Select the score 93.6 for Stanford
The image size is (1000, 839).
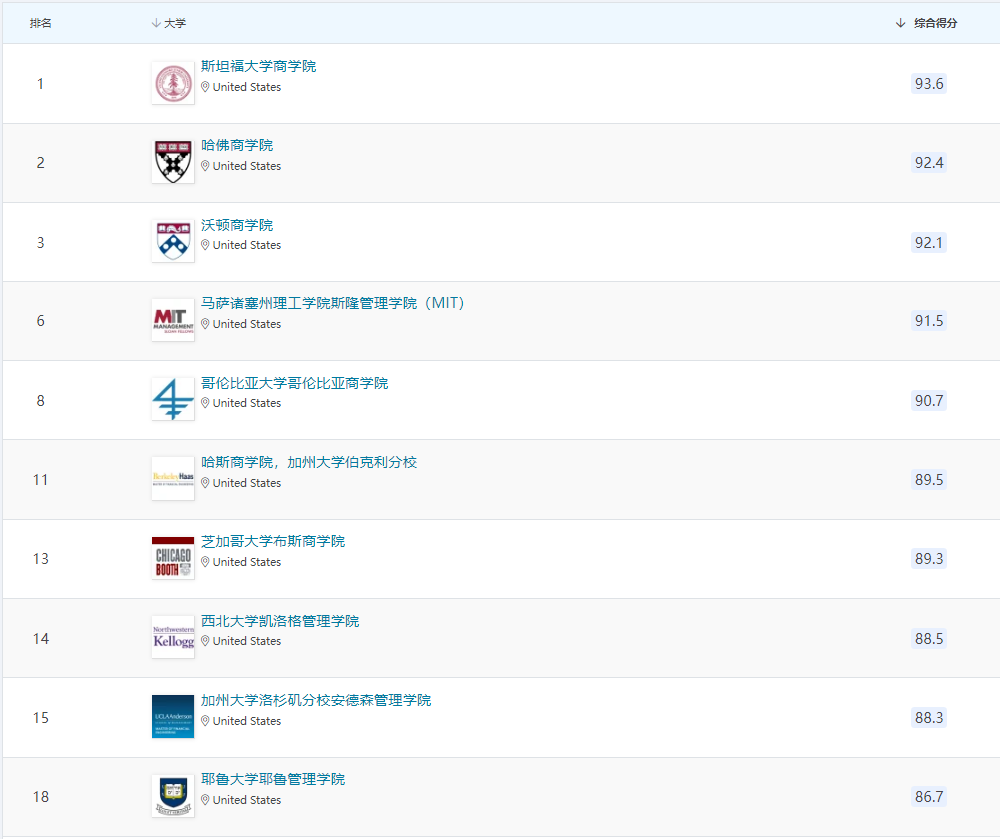(x=927, y=84)
